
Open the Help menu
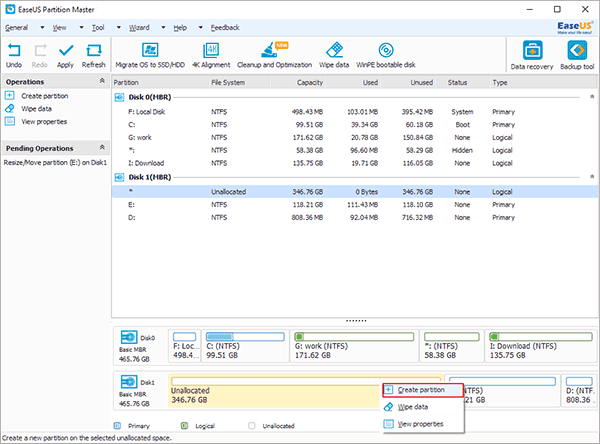[180, 28]
